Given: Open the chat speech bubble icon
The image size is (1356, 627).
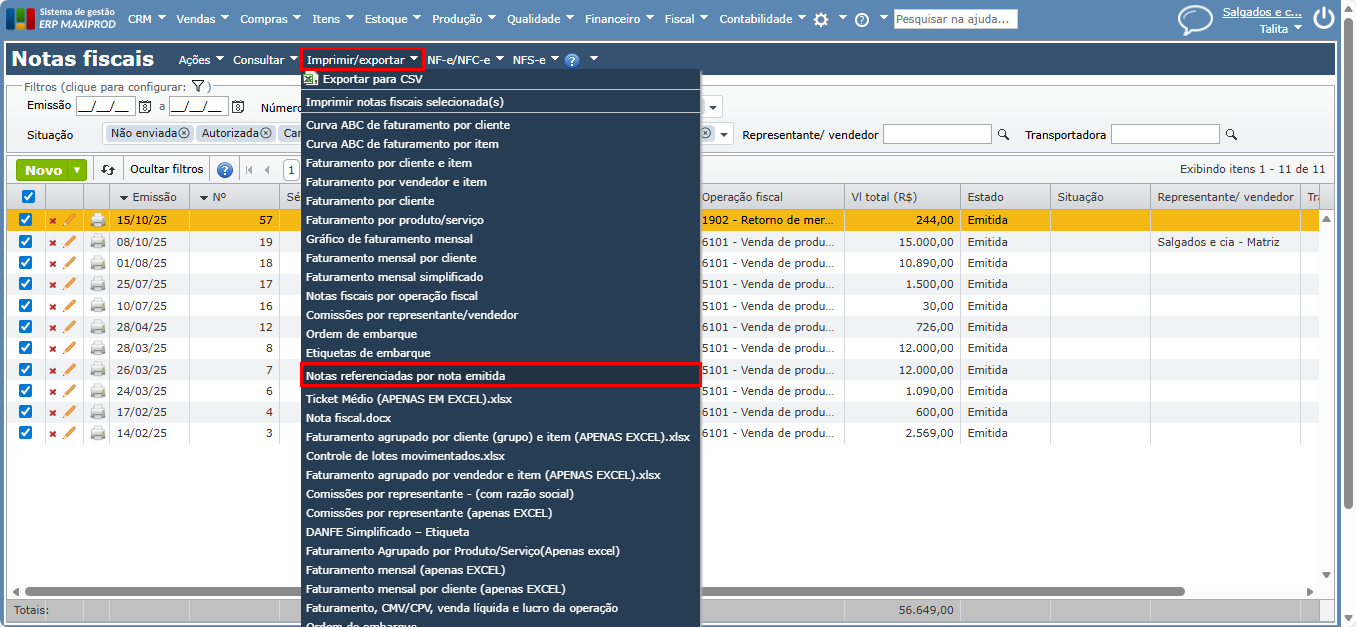Looking at the screenshot, I should pyautogui.click(x=1194, y=20).
